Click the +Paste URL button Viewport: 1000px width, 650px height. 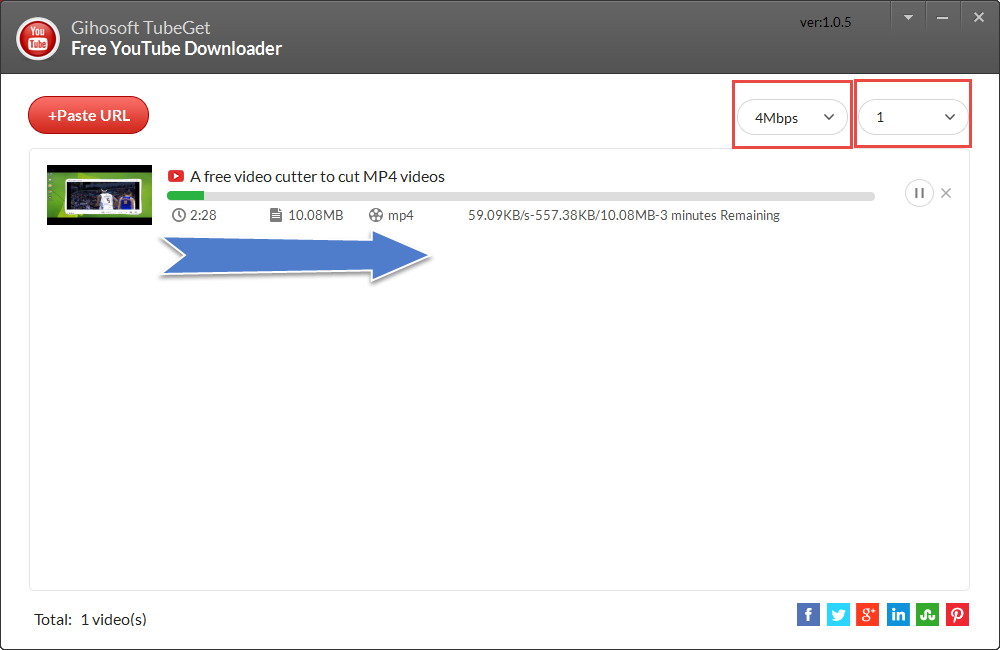coord(89,115)
